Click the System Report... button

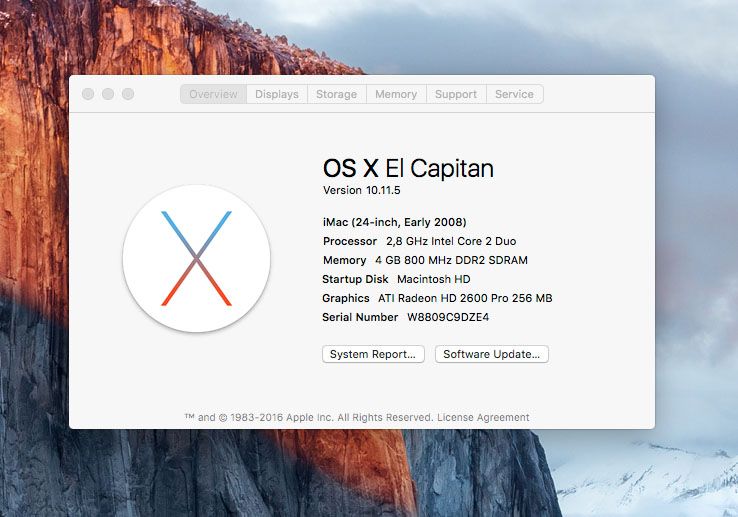click(x=373, y=354)
